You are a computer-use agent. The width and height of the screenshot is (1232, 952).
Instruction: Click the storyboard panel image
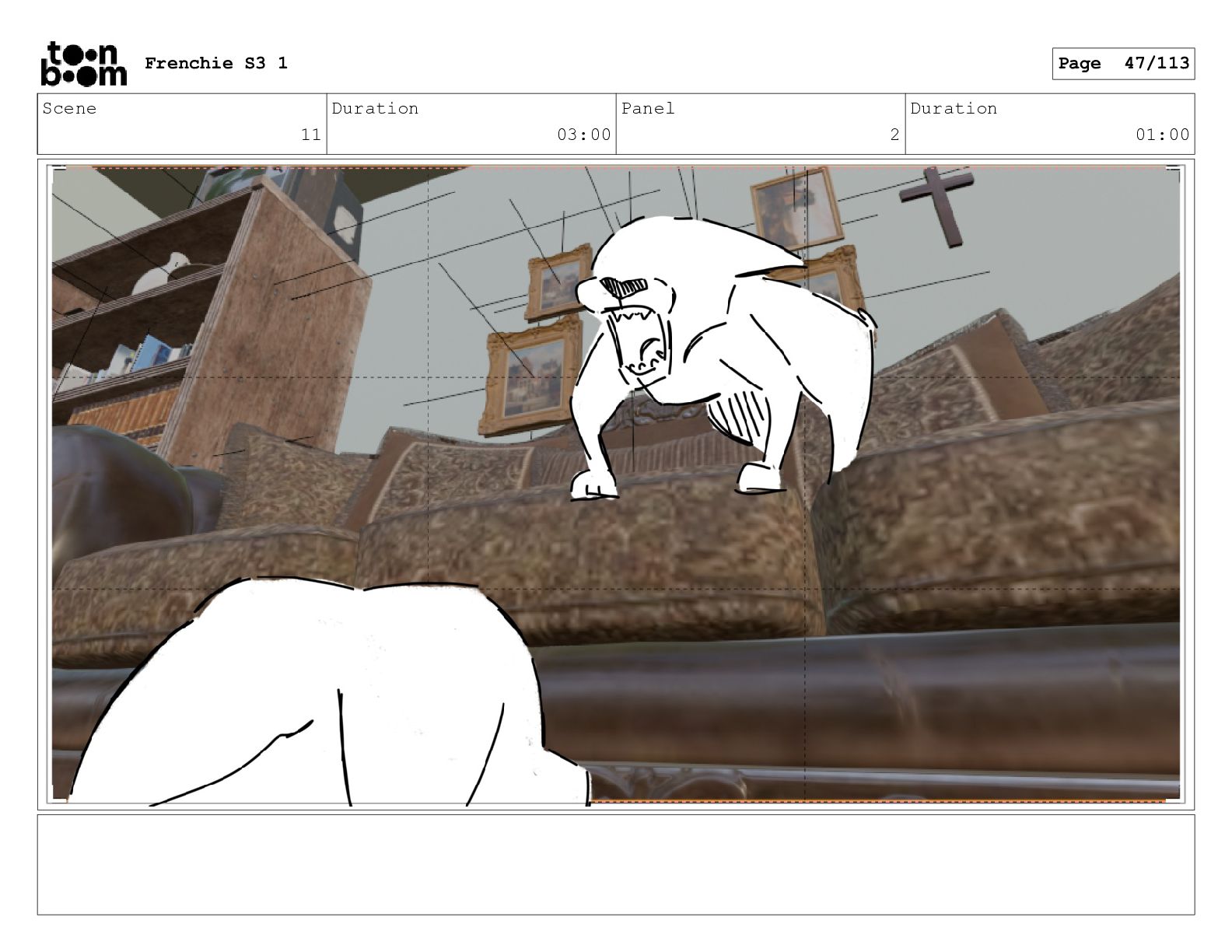(x=616, y=485)
